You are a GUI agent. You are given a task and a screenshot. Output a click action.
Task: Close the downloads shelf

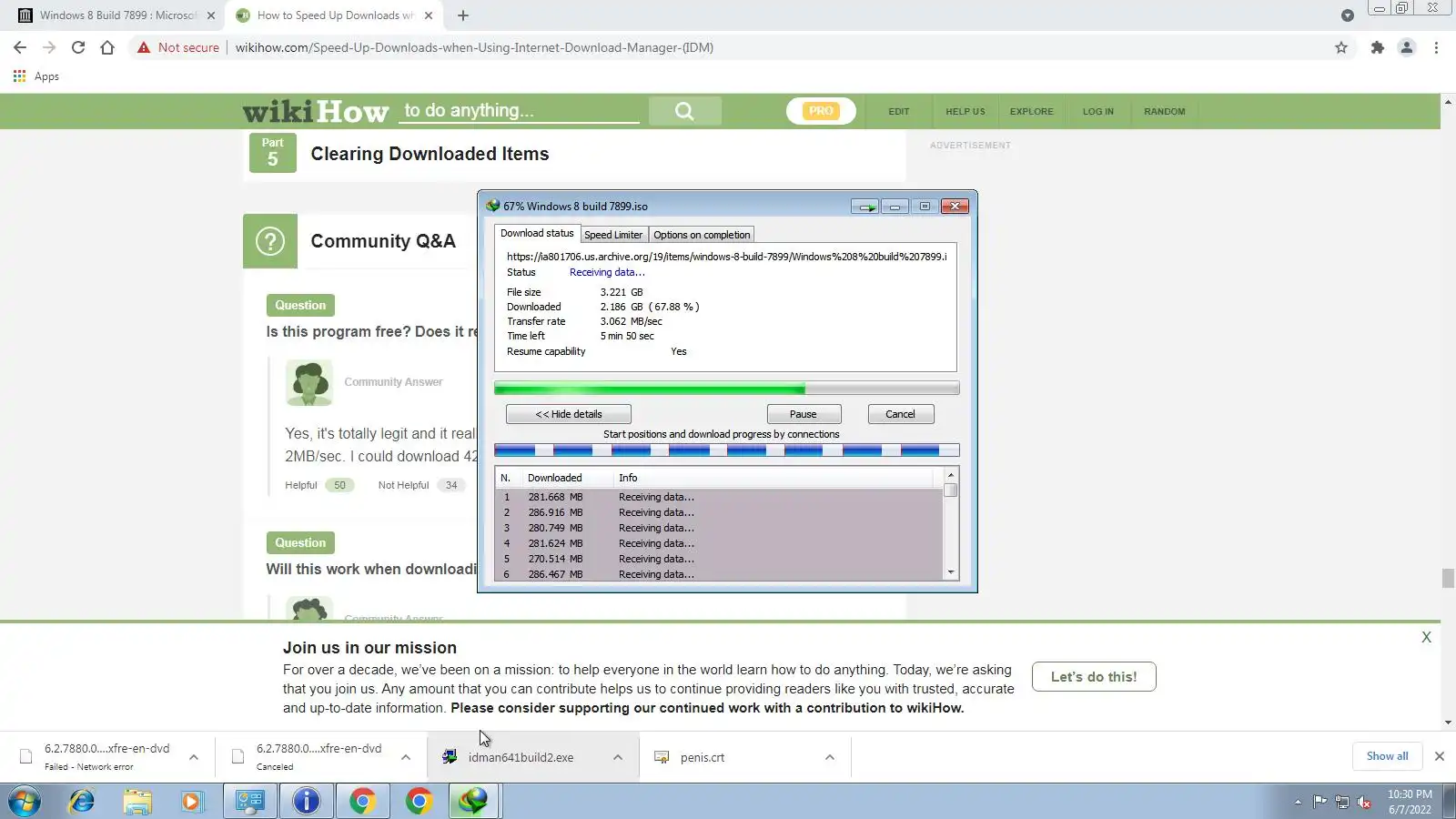1439,756
